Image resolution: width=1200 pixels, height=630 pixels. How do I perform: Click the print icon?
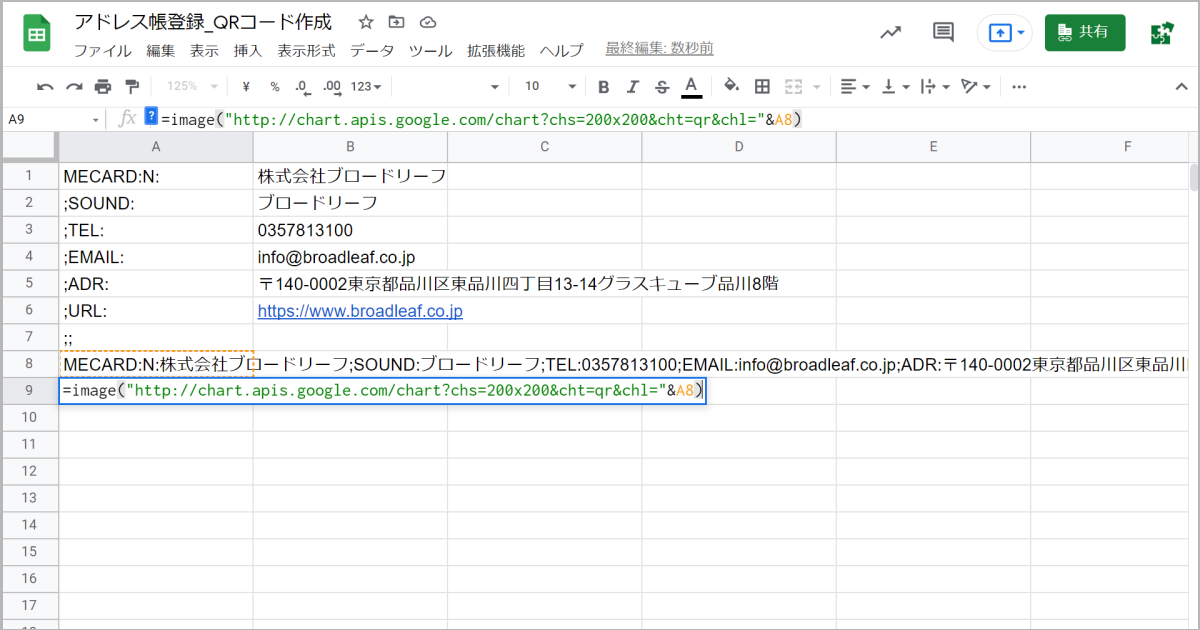click(x=103, y=87)
